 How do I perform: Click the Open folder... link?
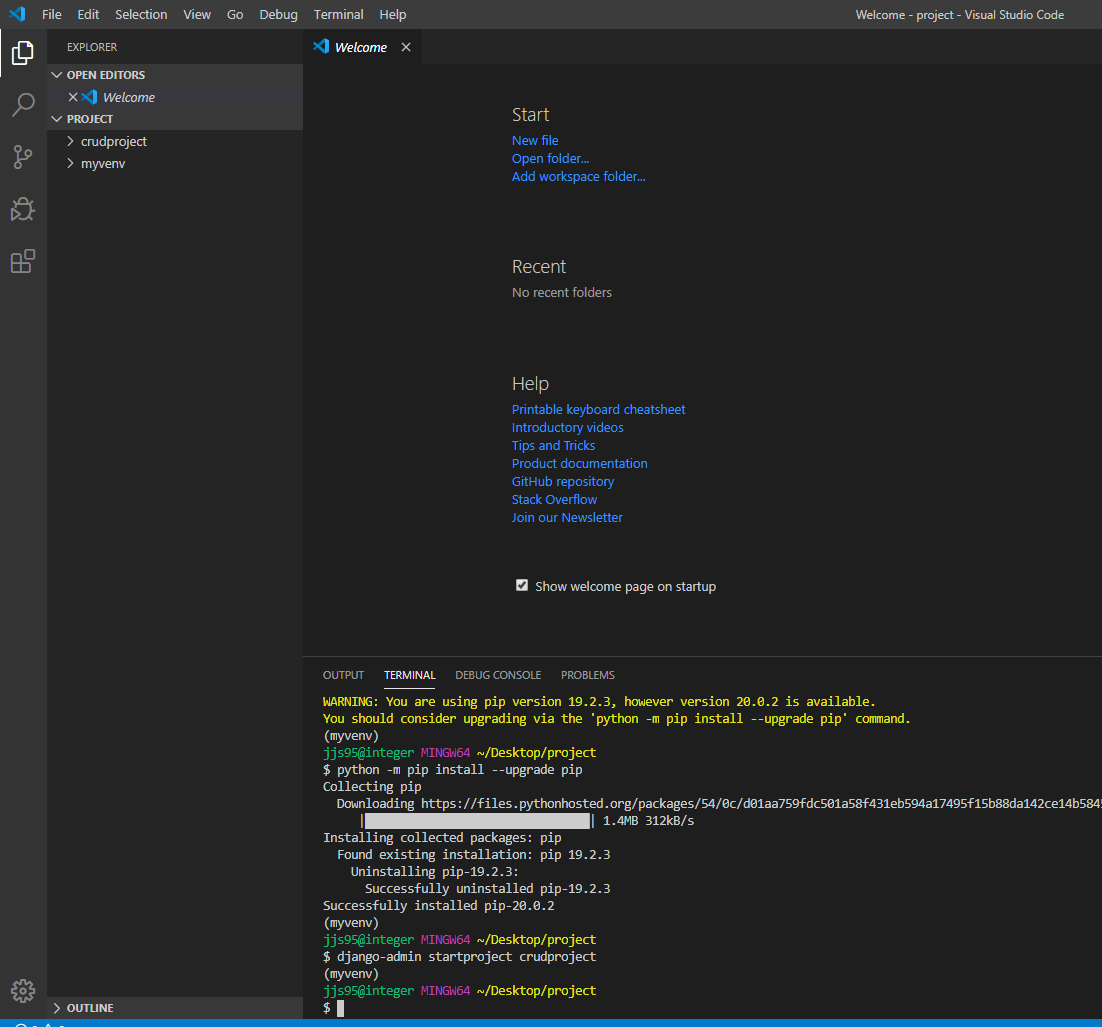point(550,158)
